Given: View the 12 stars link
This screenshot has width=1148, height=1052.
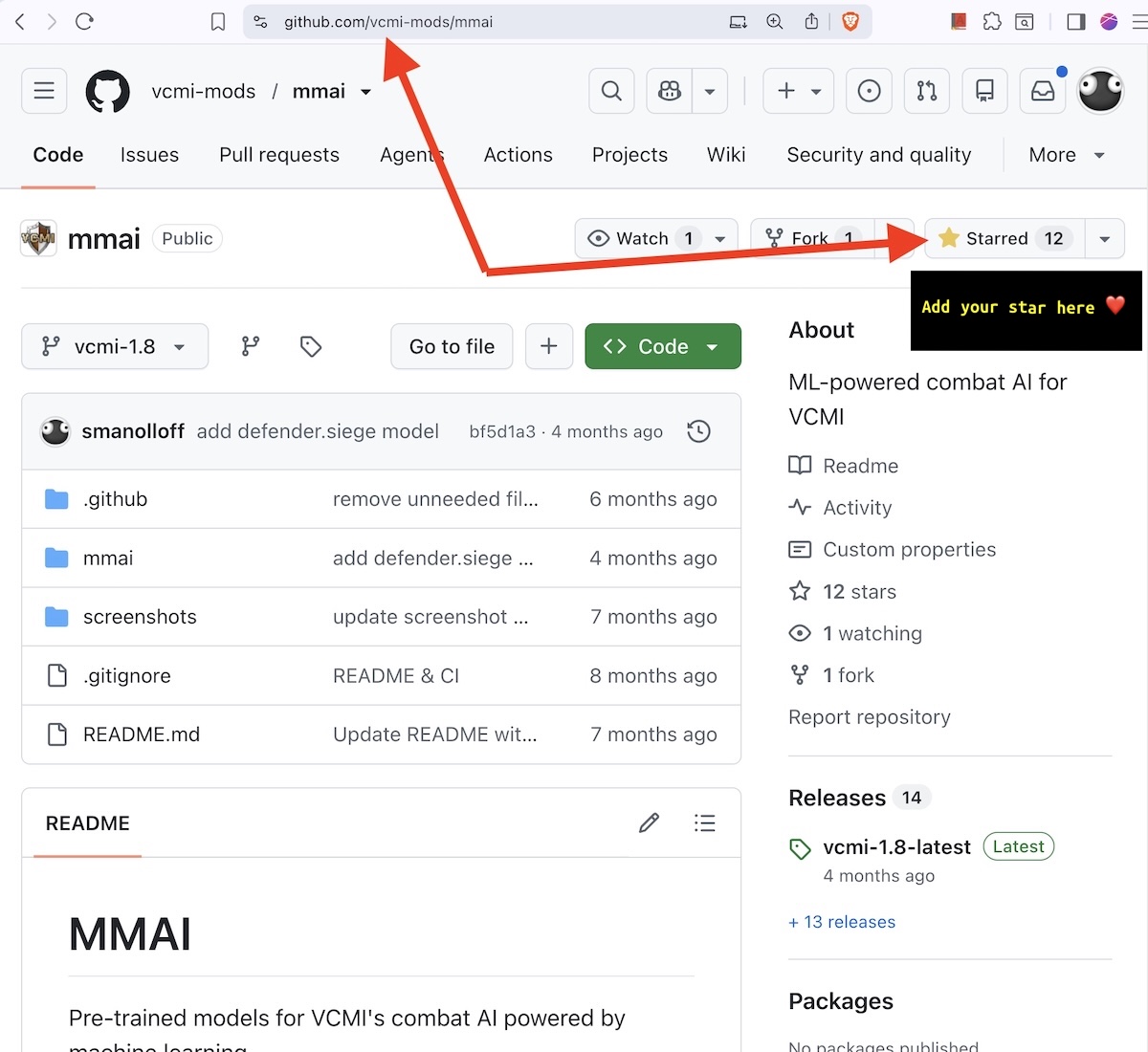Looking at the screenshot, I should tap(843, 592).
